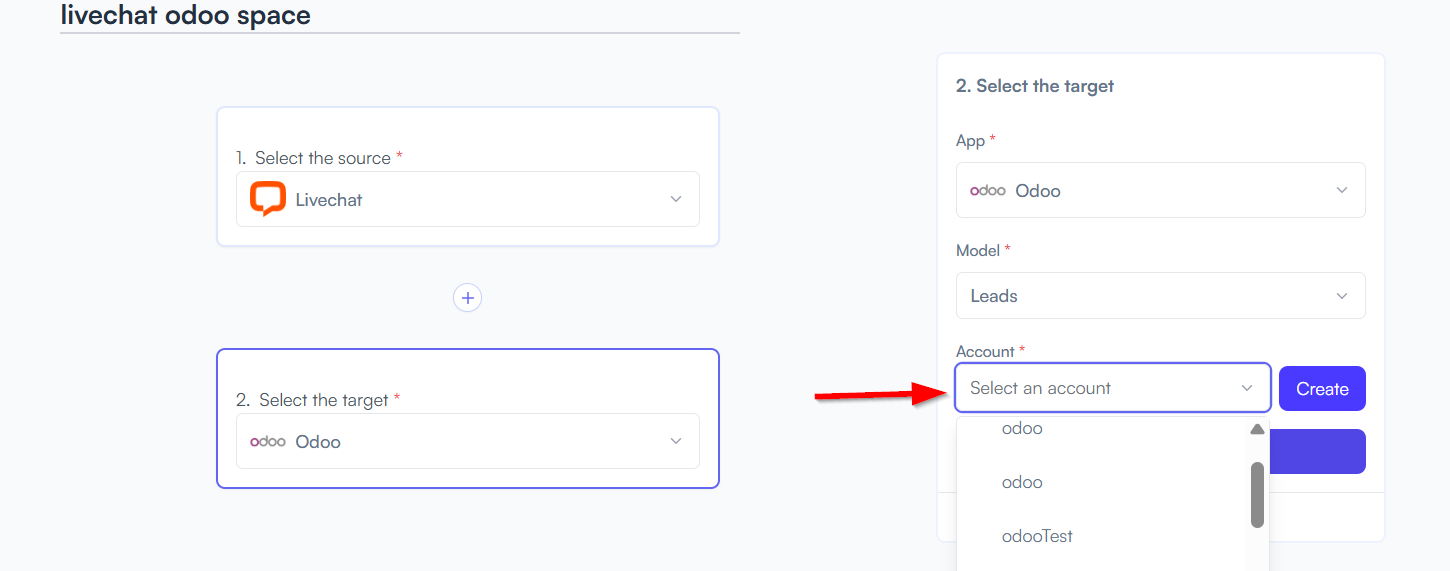The image size is (1450, 571).
Task: Select the Select the source card
Action: [x=468, y=176]
